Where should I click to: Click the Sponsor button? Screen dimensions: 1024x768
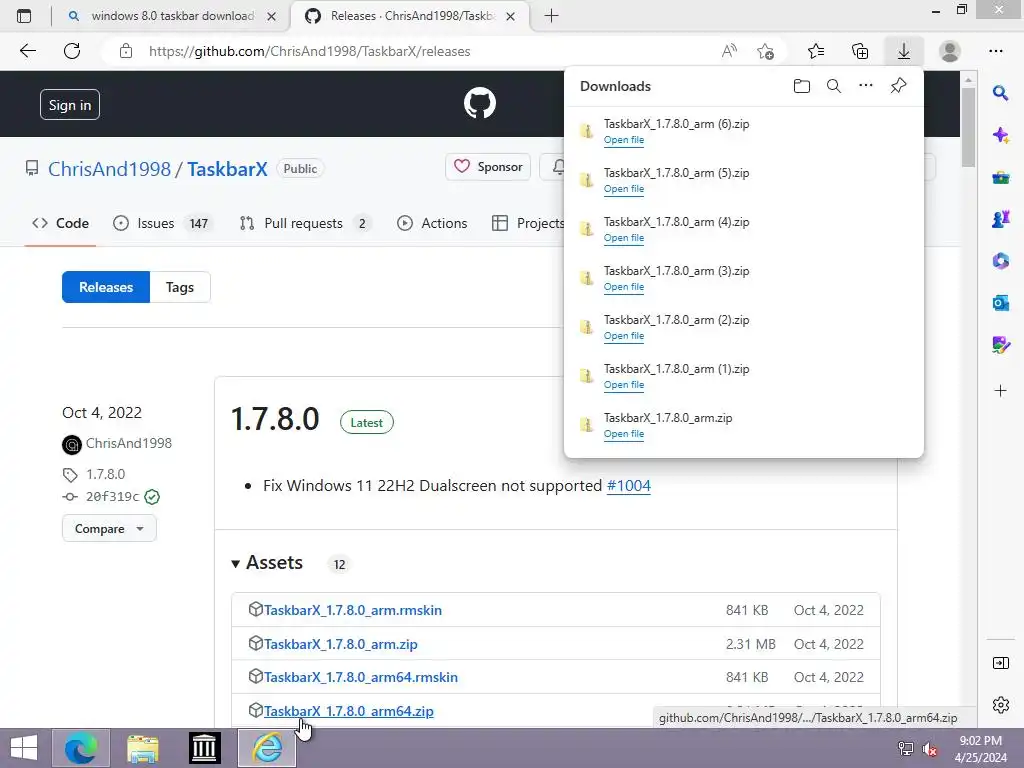(488, 167)
